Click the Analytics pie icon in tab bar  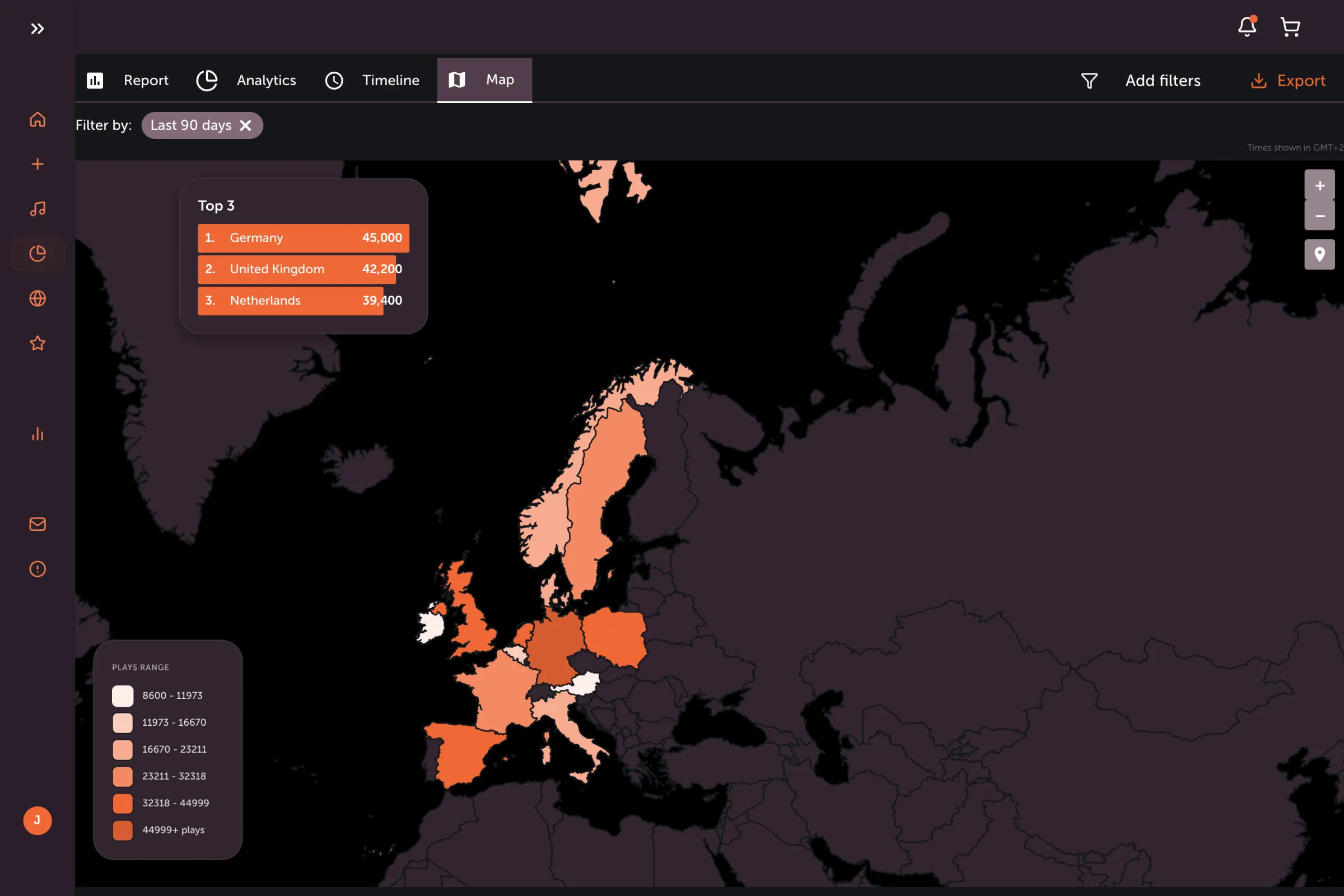[206, 81]
